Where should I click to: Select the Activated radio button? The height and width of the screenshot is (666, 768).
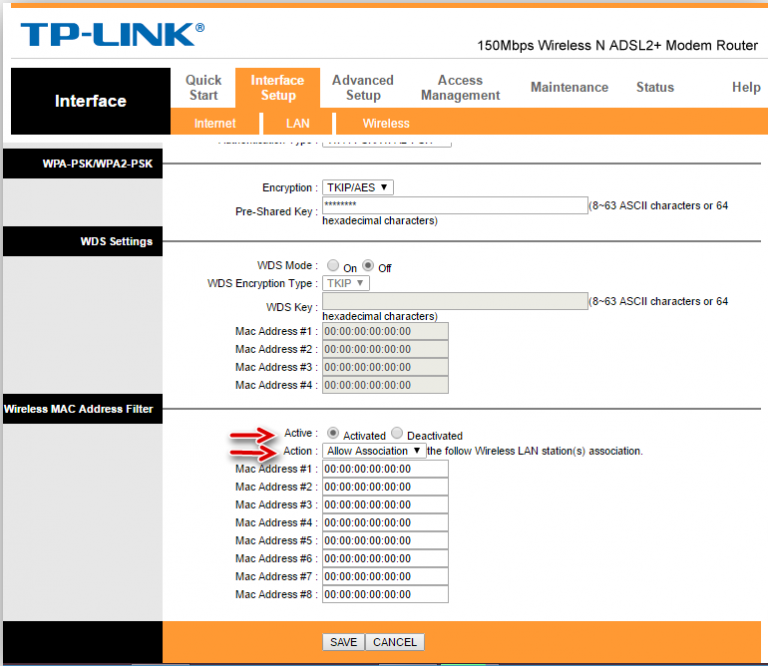coord(333,433)
